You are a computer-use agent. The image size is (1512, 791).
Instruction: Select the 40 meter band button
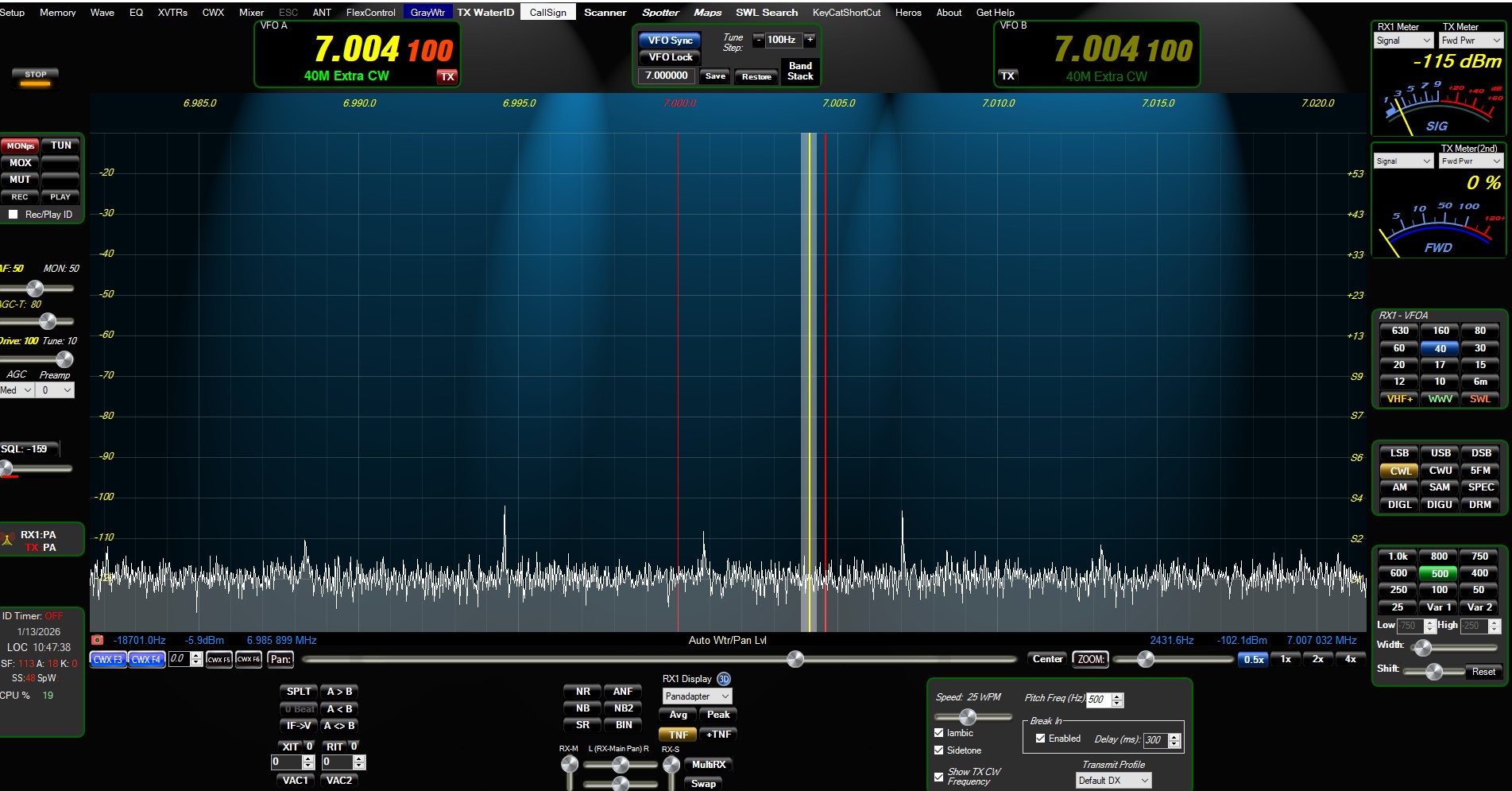[x=1440, y=348]
